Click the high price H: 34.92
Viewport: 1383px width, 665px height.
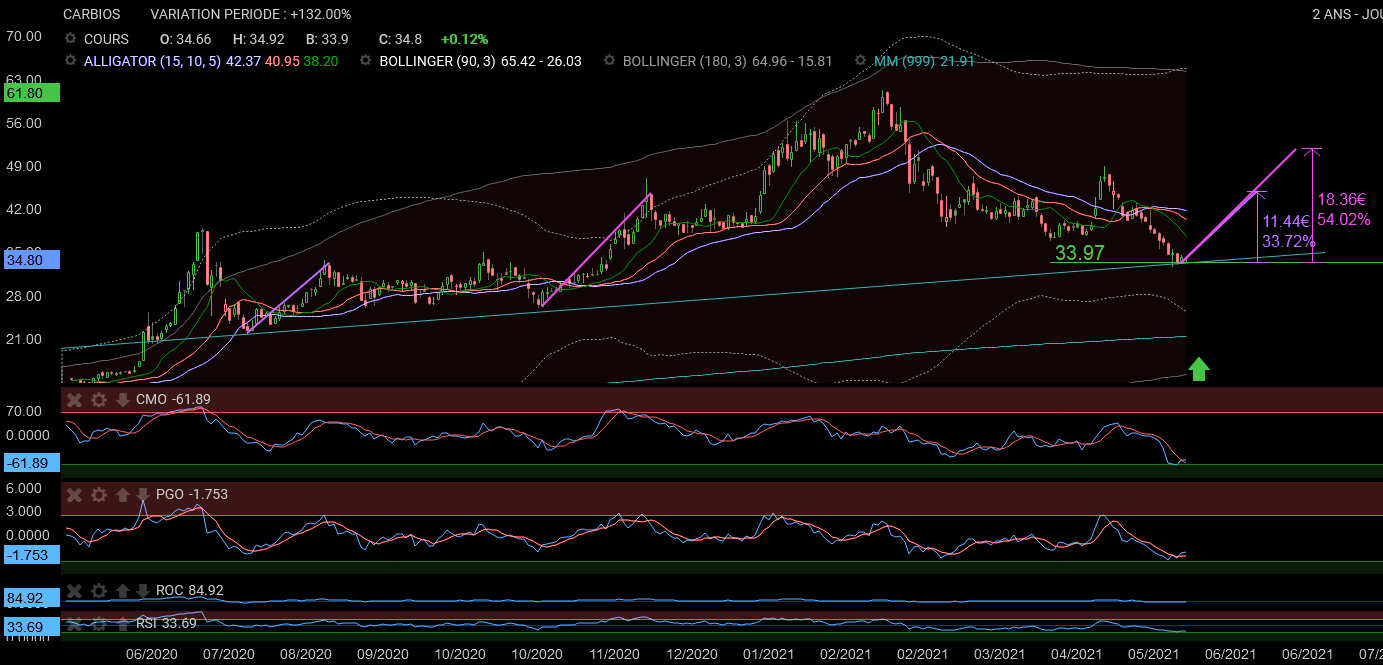[x=258, y=39]
